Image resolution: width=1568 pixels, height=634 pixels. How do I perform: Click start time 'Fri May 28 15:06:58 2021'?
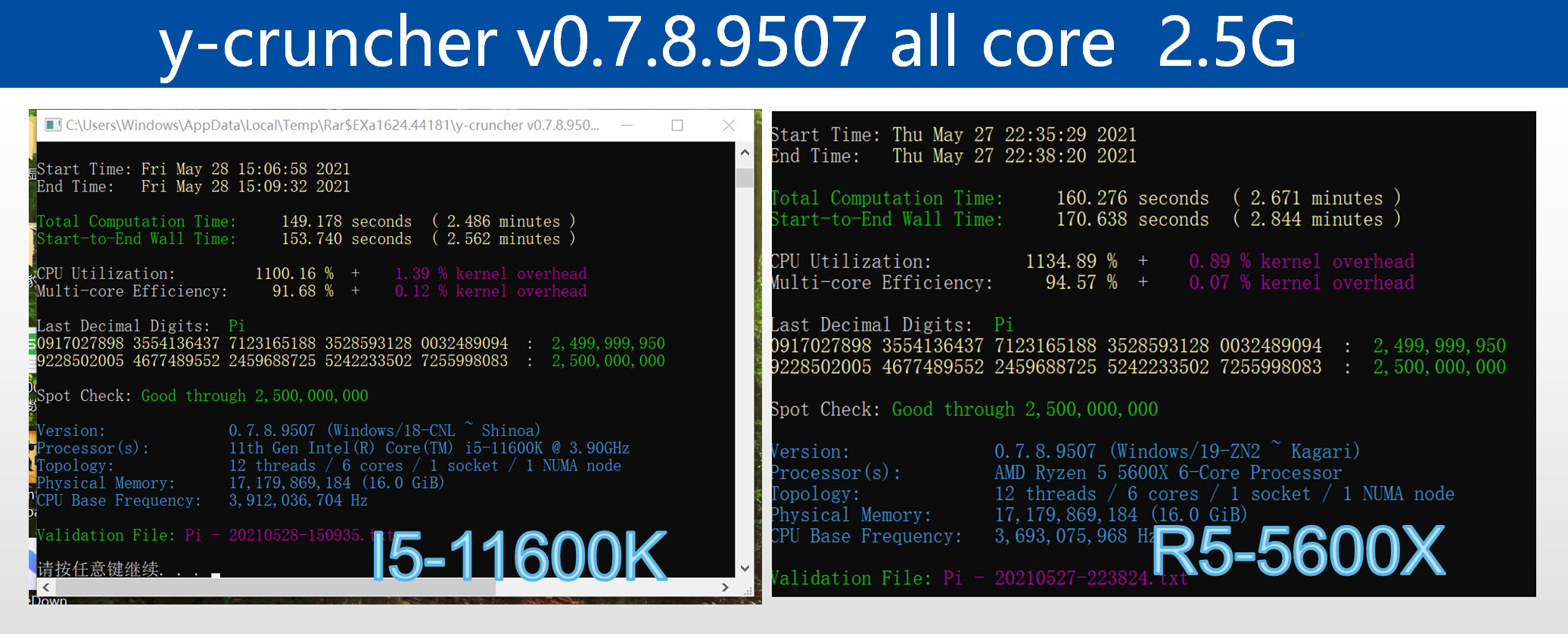(245, 169)
